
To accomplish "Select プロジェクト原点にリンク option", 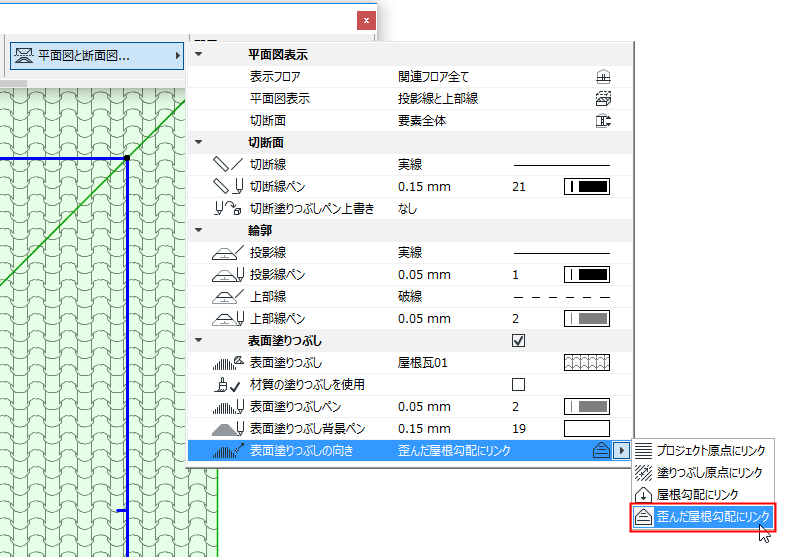I will click(703, 450).
